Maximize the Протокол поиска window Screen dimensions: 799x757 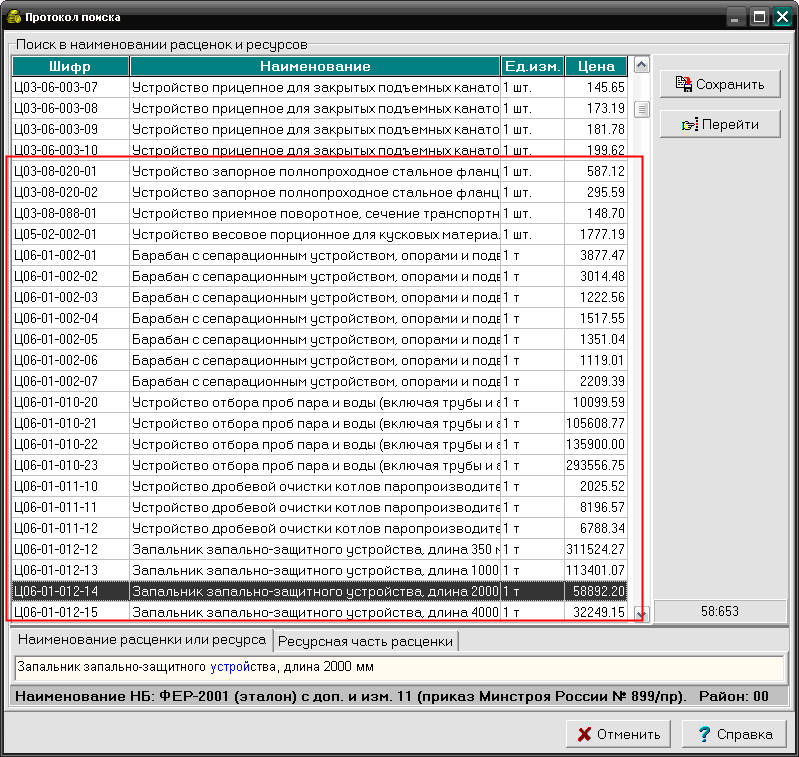[x=759, y=17]
